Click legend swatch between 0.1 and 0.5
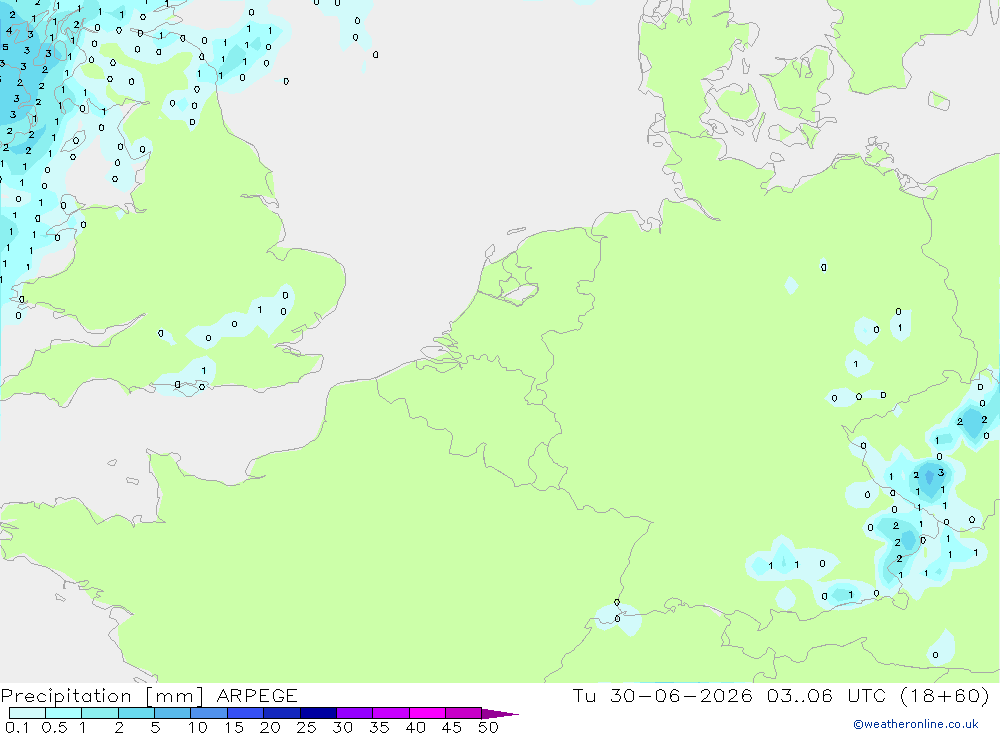1000x733 pixels. [x=27, y=713]
